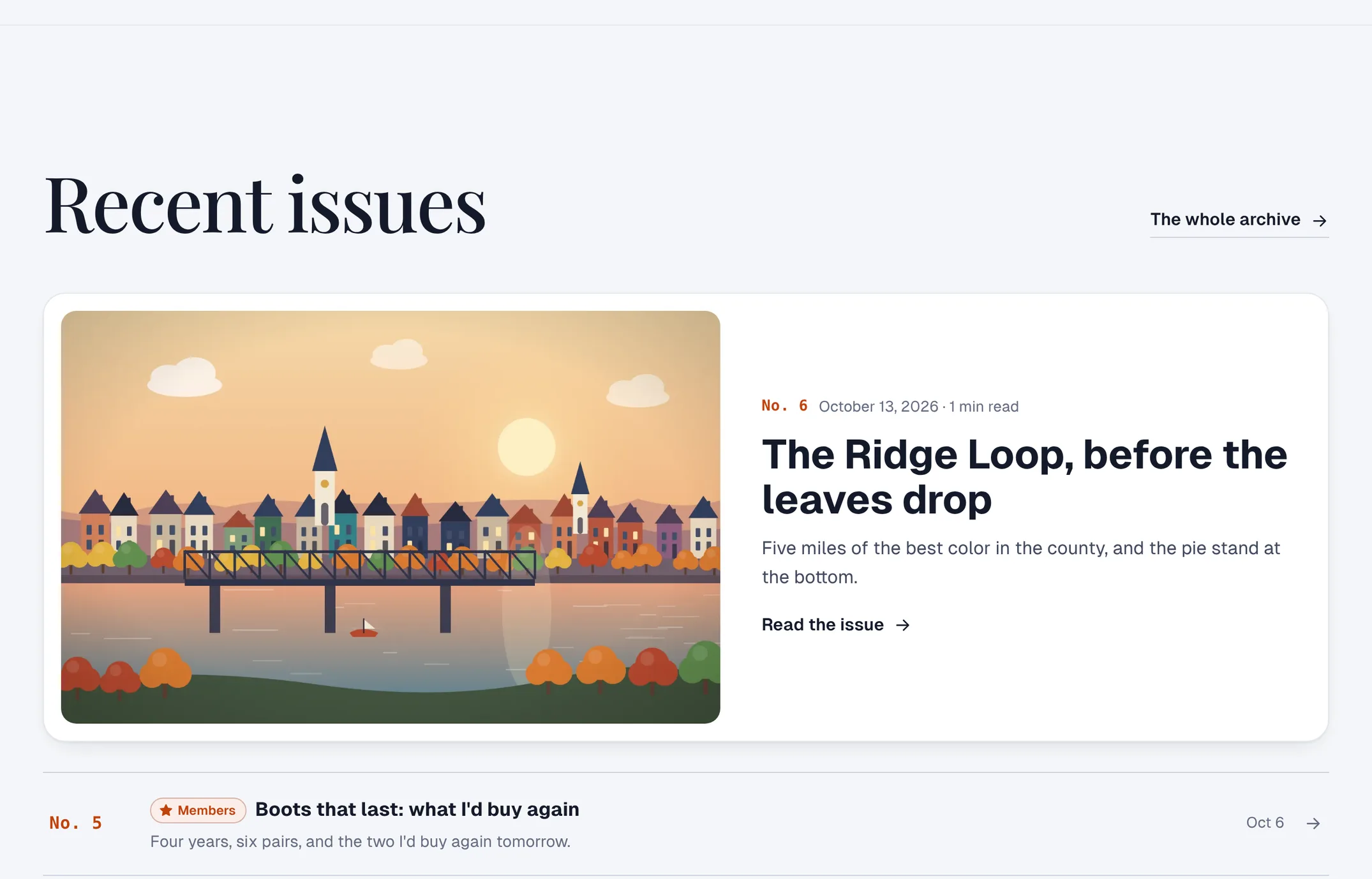The image size is (1372, 879).
Task: Click the Five miles of best color summary
Action: (x=1021, y=562)
